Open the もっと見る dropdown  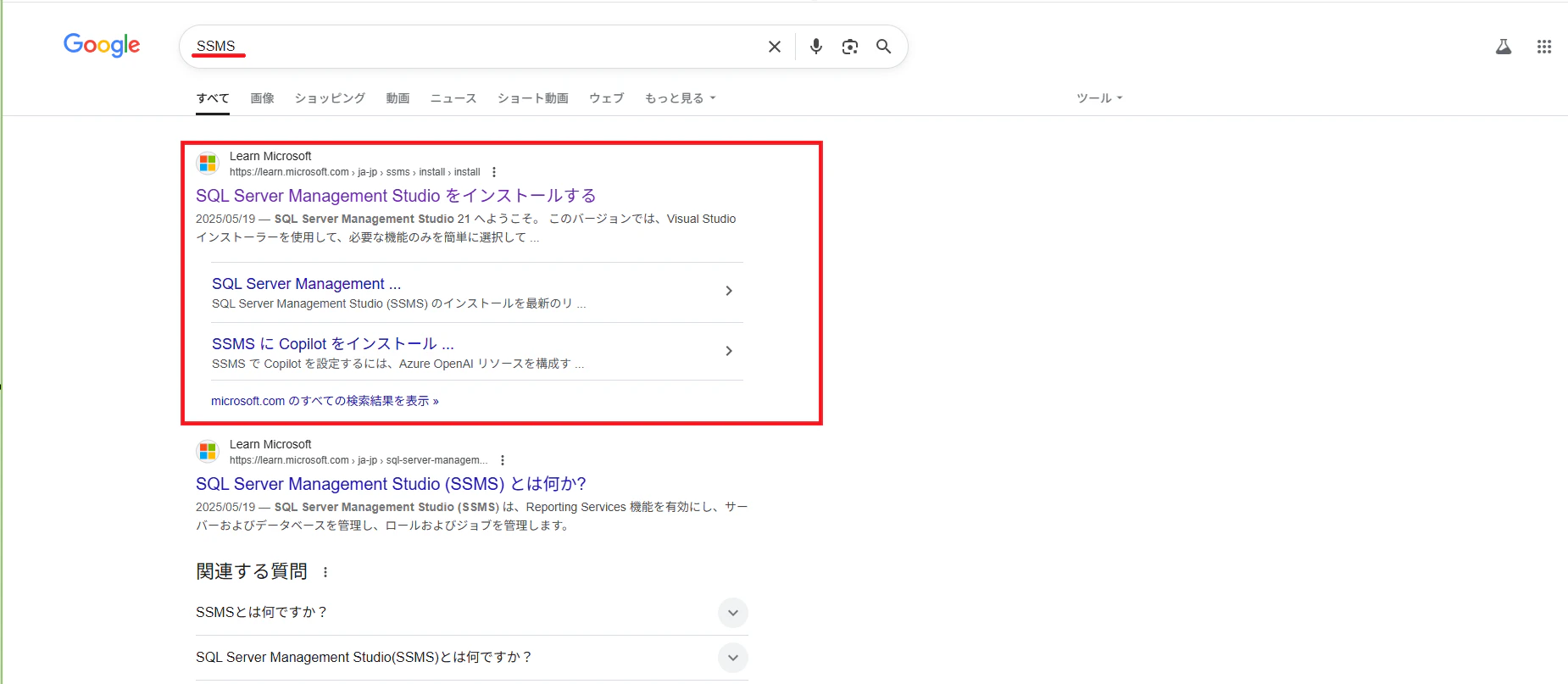point(681,98)
